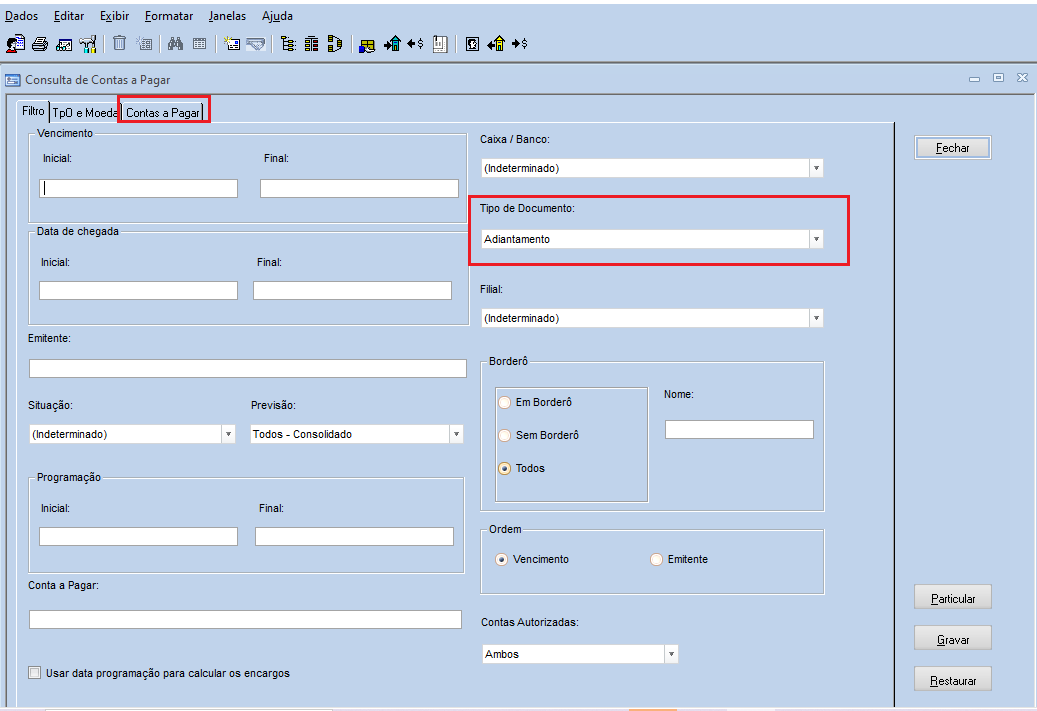Click the yellow bracket grouping icon
The width and height of the screenshot is (1037, 711).
tap(335, 44)
